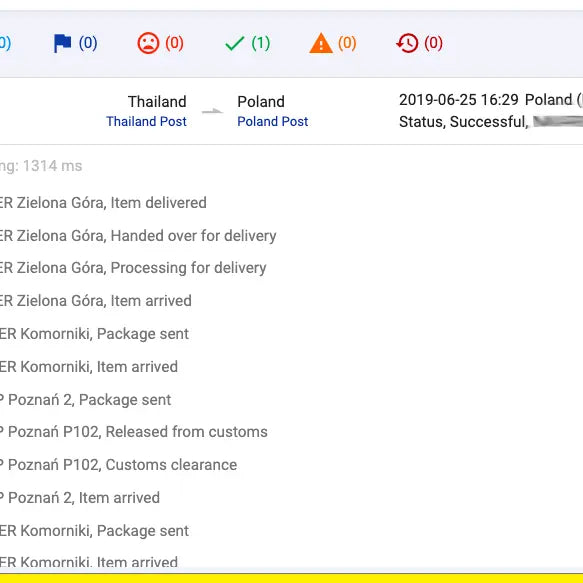Viewport: 583px width, 583px height.
Task: Select the Zielona Góra Item delivered event
Action: 103,203
